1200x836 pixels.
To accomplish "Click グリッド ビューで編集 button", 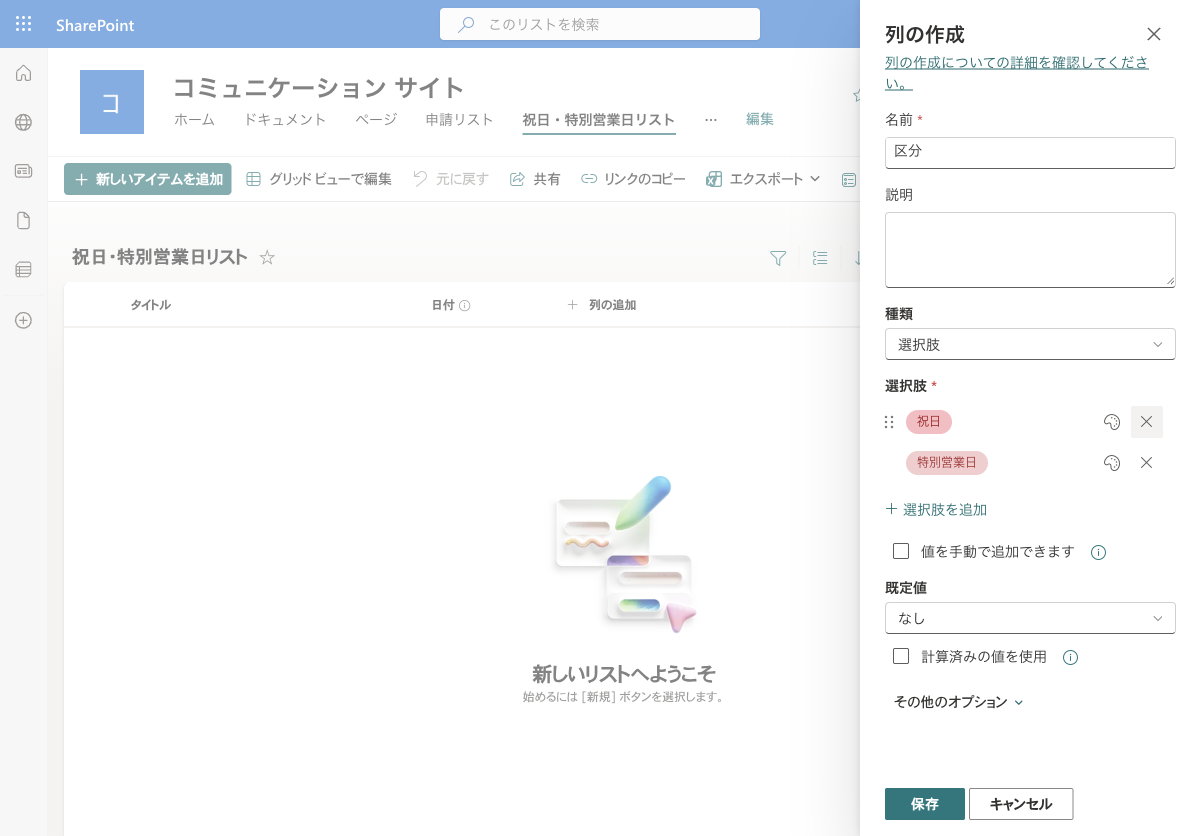I will pyautogui.click(x=319, y=179).
